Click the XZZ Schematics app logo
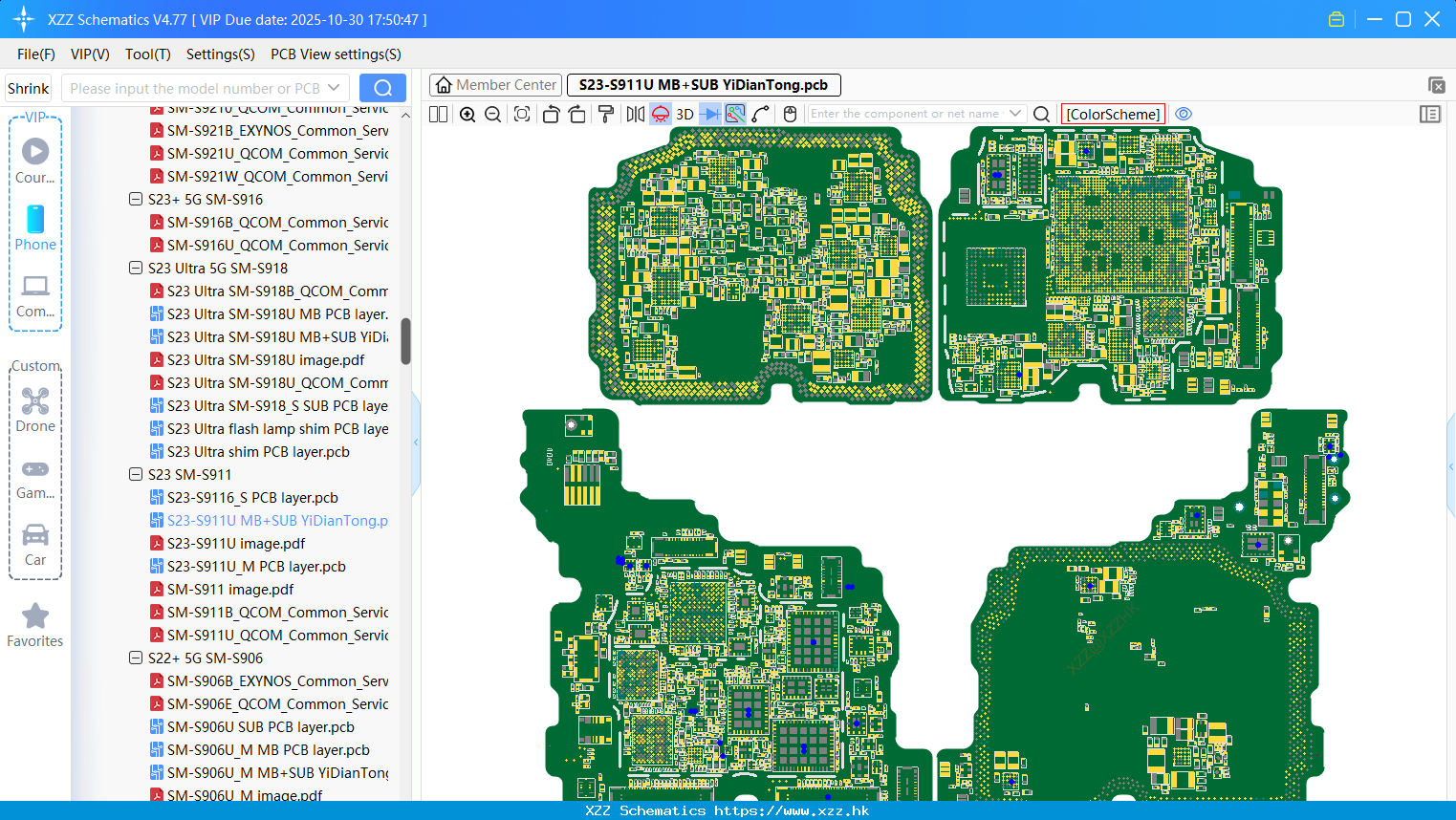The image size is (1456, 820). 23,19
